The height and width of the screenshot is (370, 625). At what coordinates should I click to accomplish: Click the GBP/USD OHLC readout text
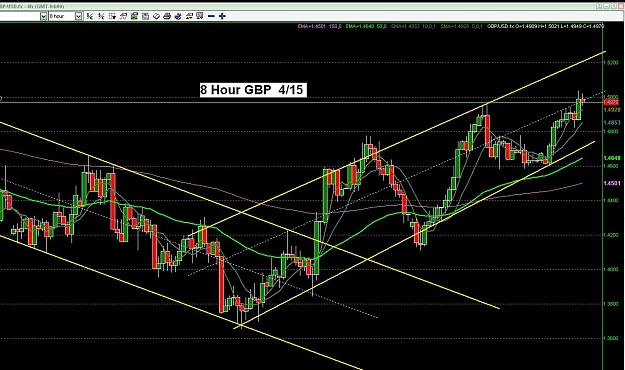point(546,26)
